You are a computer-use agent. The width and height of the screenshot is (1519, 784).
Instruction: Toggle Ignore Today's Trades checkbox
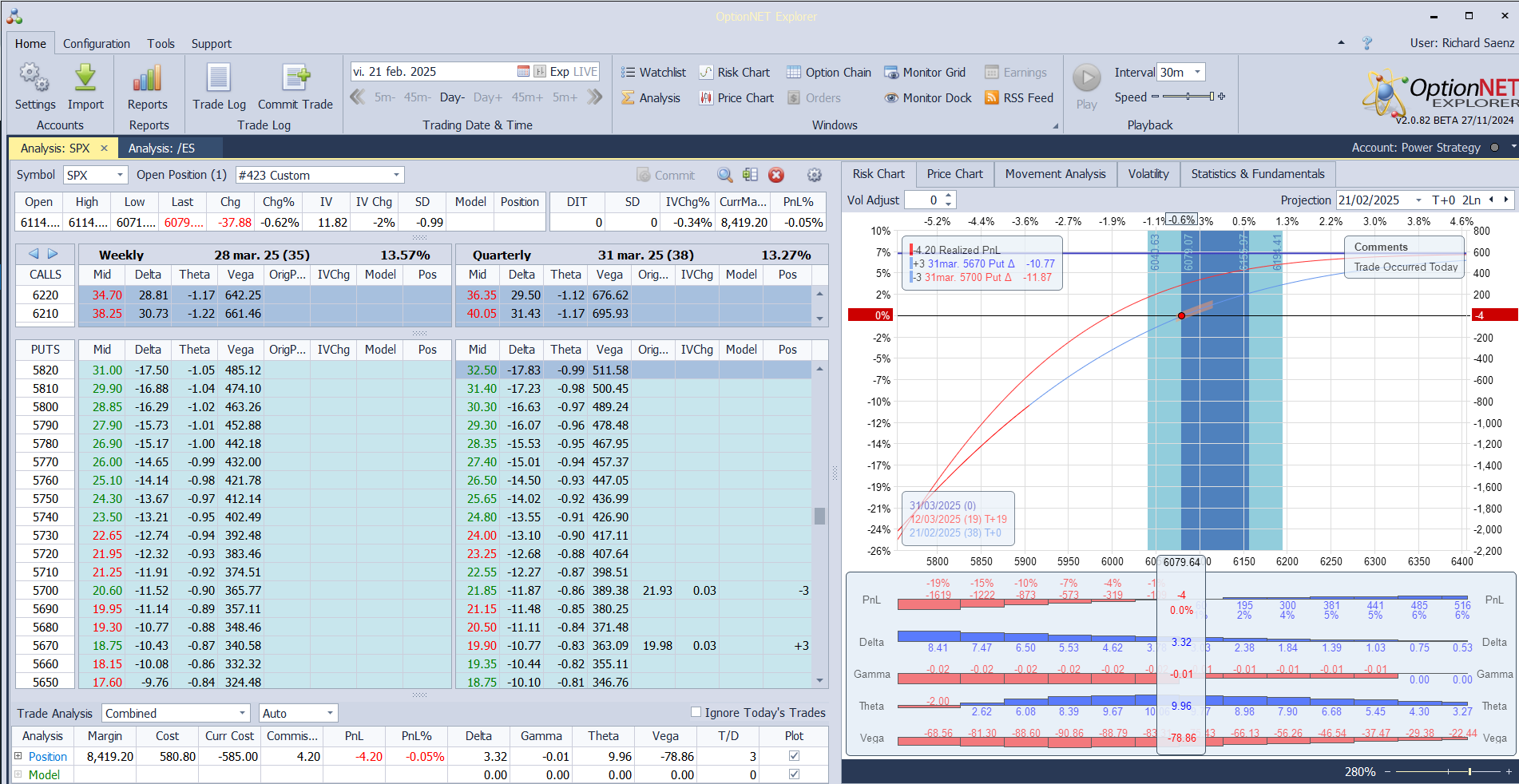pos(696,712)
